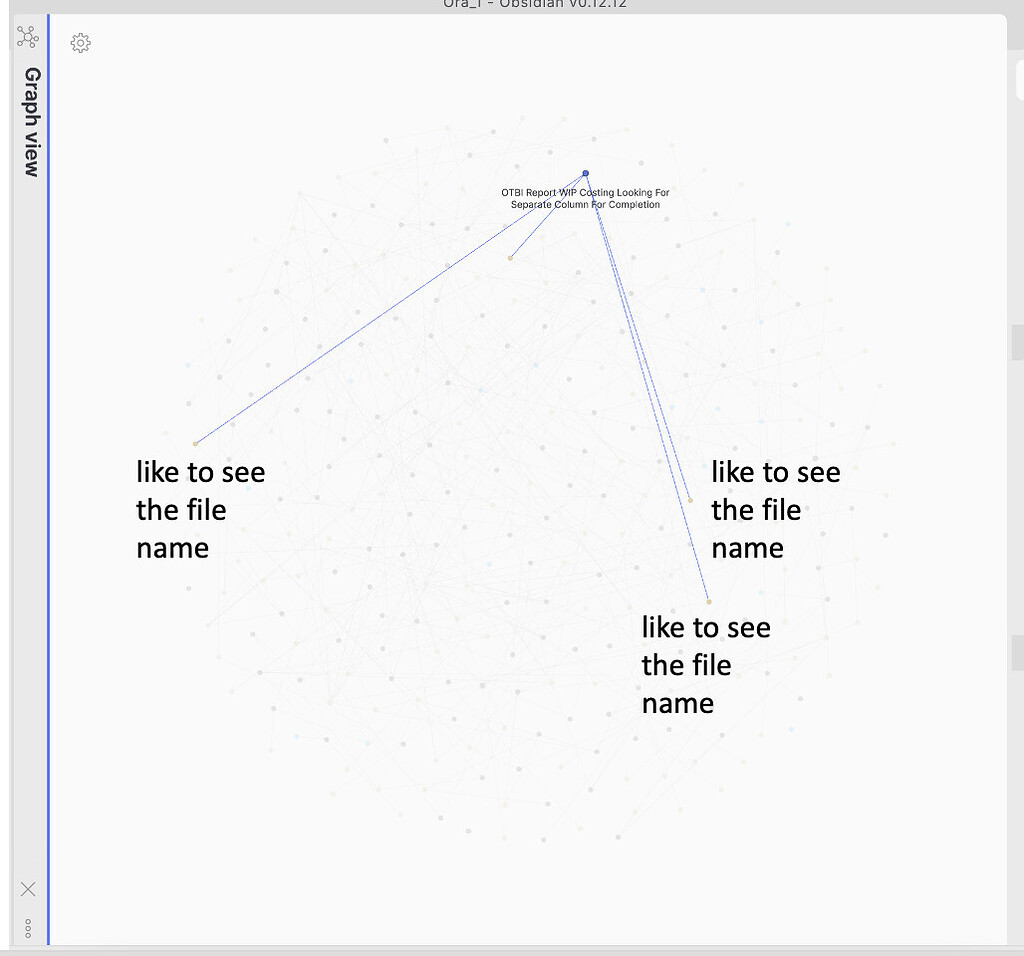Close the Graph view pane with the X
This screenshot has width=1024, height=956.
(x=28, y=889)
